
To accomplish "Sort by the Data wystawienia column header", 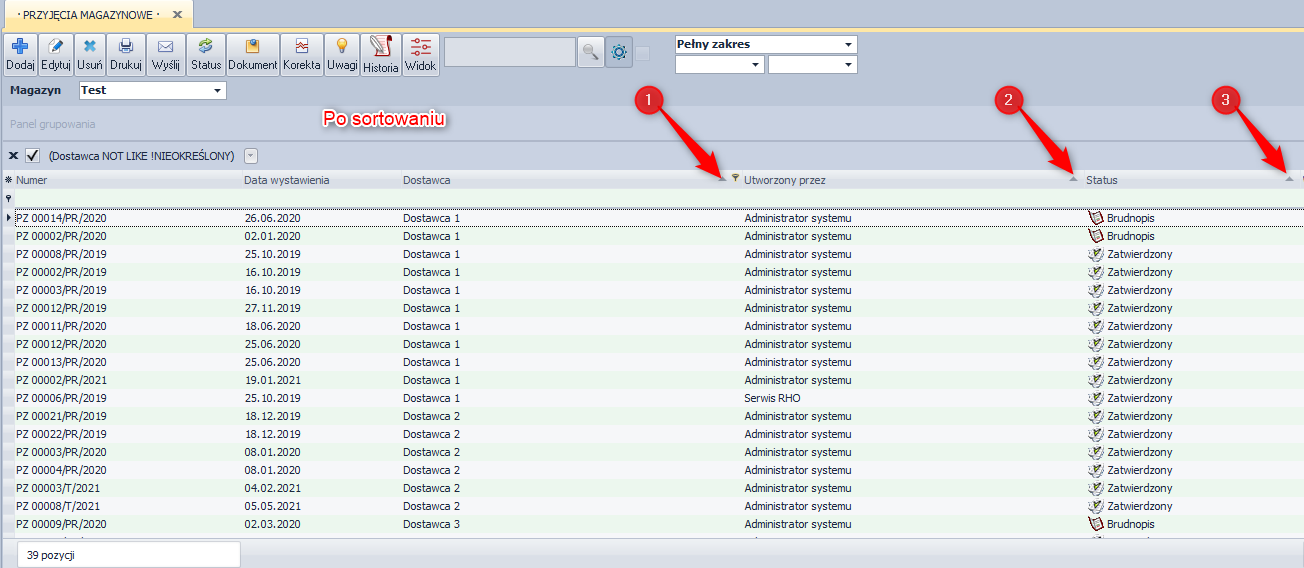I will 286,180.
